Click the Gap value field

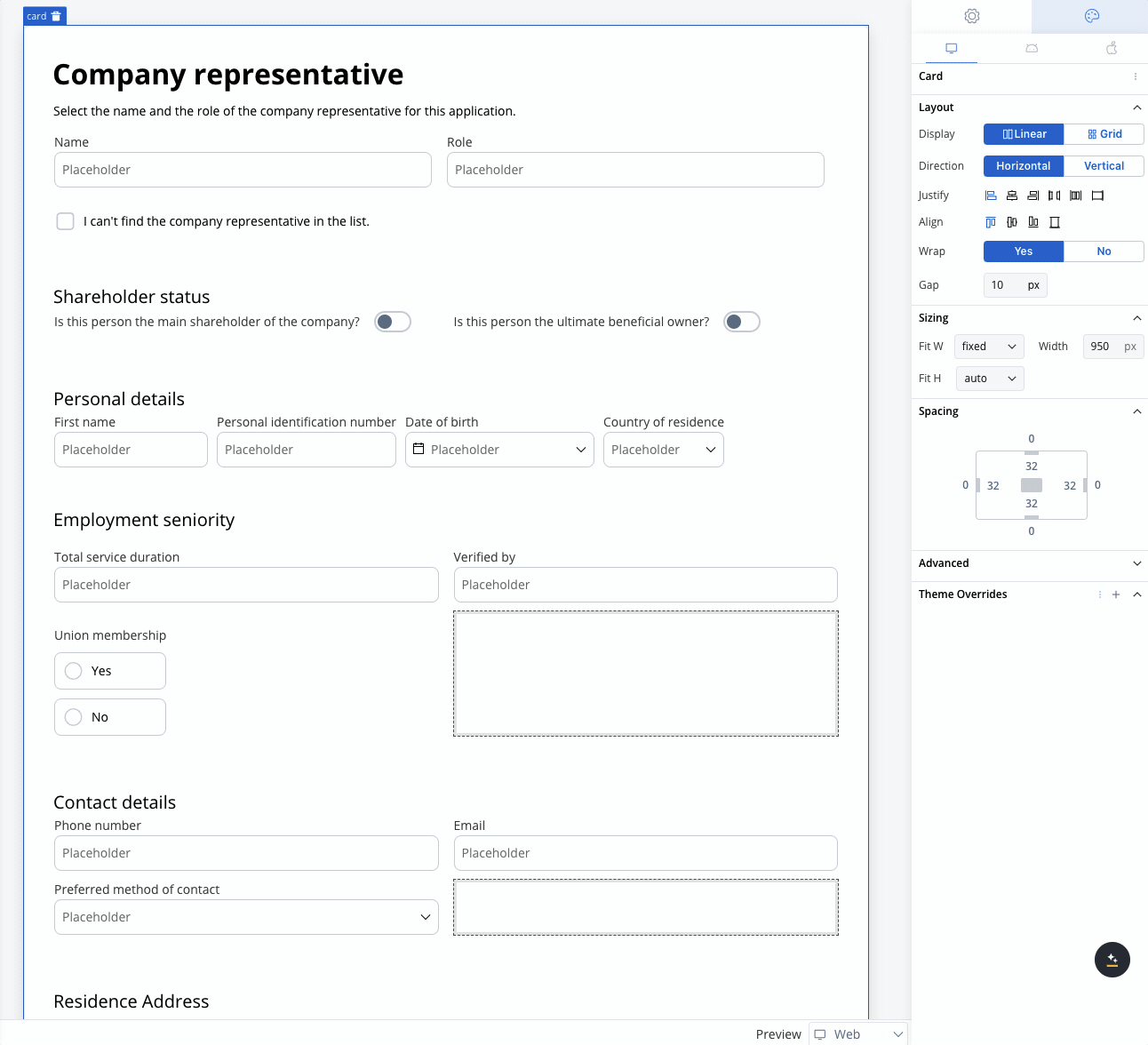click(x=1016, y=285)
